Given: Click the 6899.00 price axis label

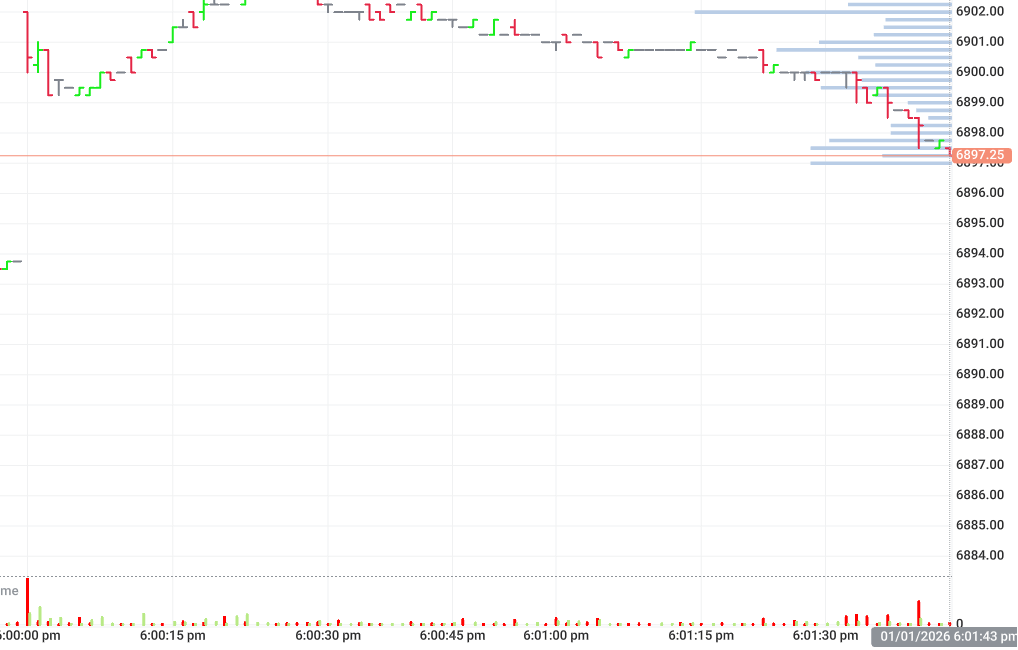Looking at the screenshot, I should coord(980,102).
